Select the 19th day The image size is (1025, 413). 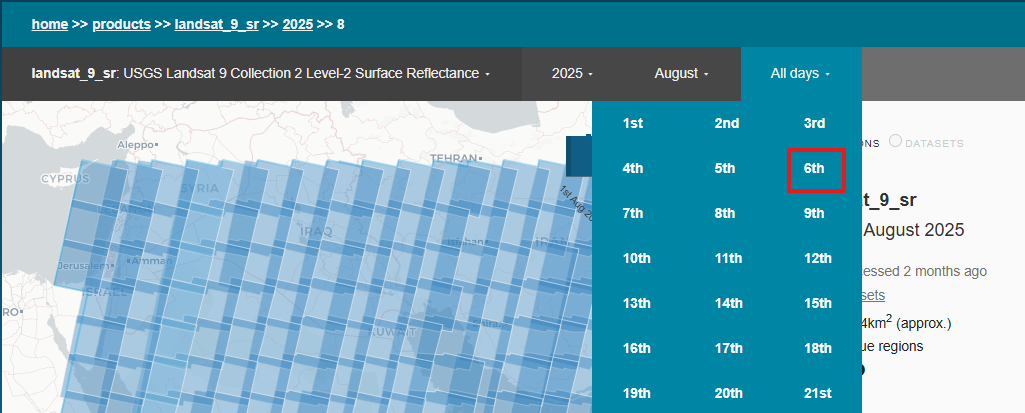coord(637,394)
